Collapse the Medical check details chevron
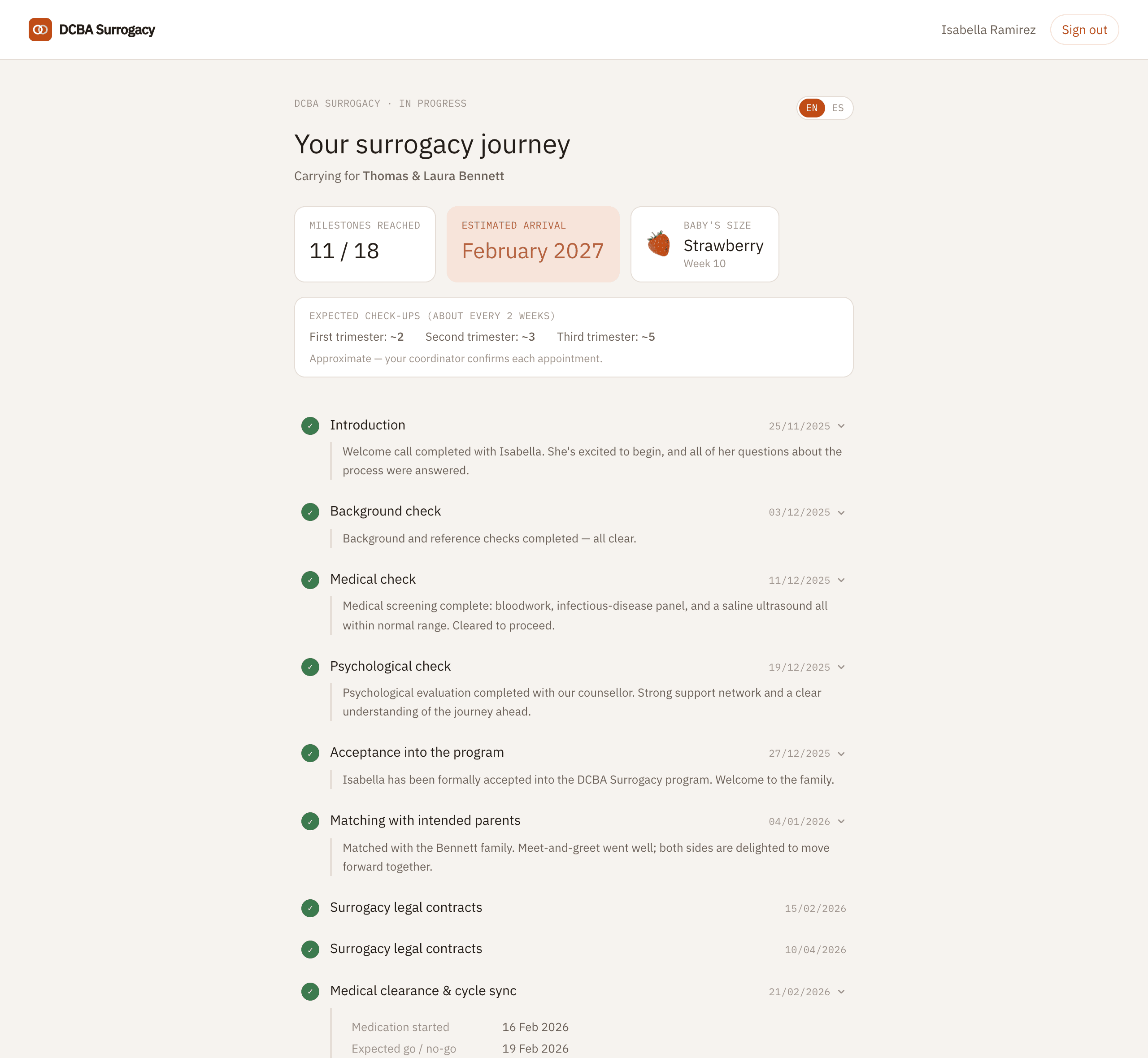The height and width of the screenshot is (1058, 1148). pyautogui.click(x=841, y=580)
